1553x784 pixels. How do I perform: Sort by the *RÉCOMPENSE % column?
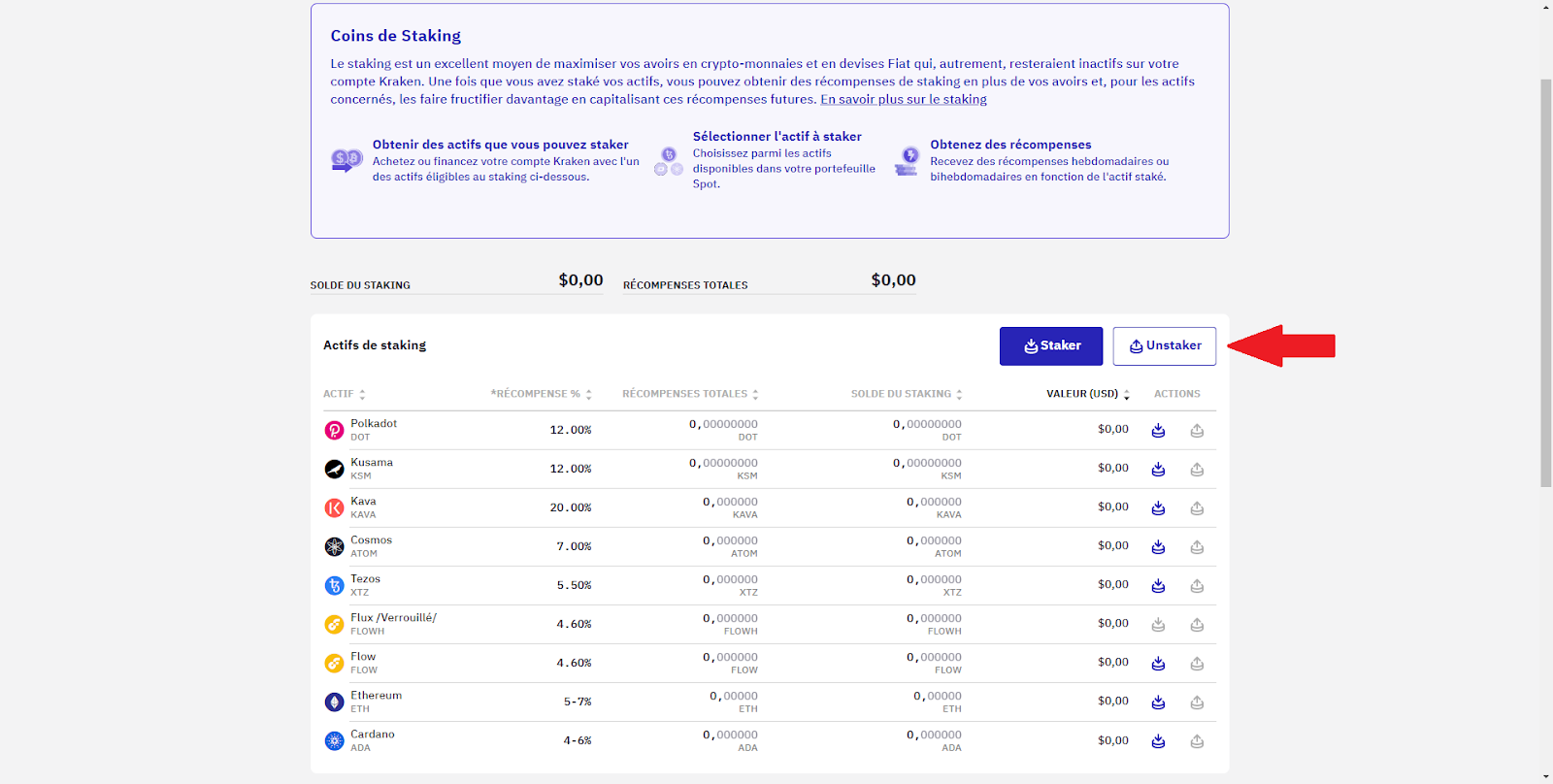(x=541, y=394)
